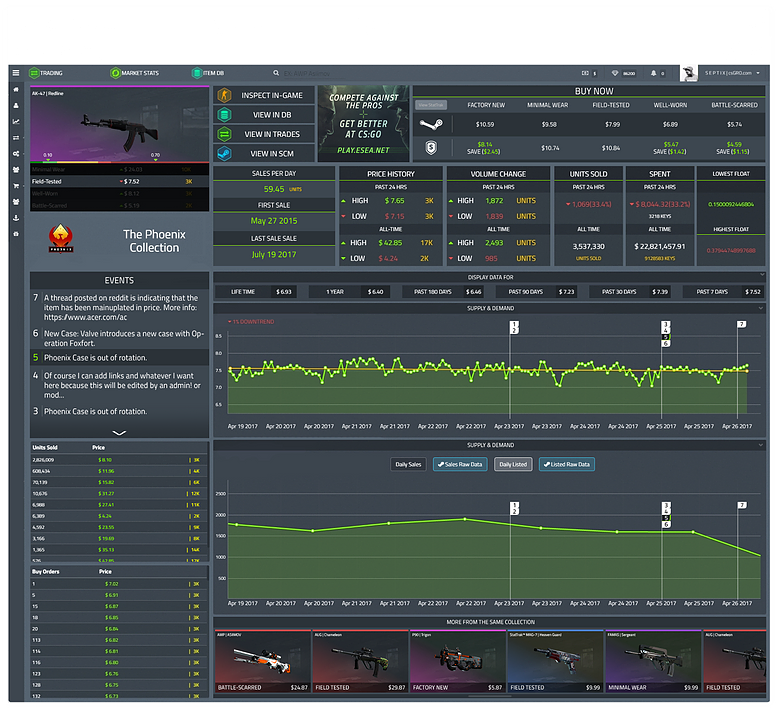
Task: Click the Steam logo in Buy Now table
Action: pyautogui.click(x=431, y=124)
